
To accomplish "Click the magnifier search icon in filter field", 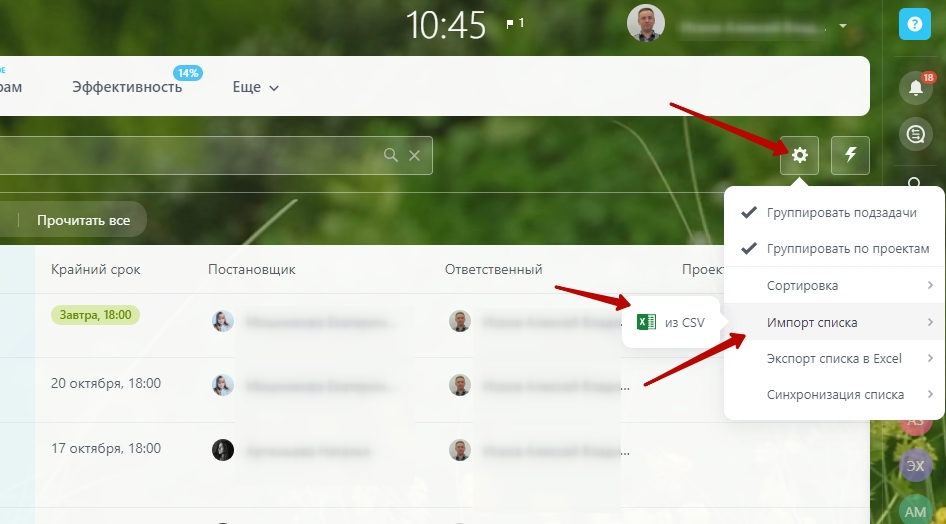I will (x=391, y=156).
